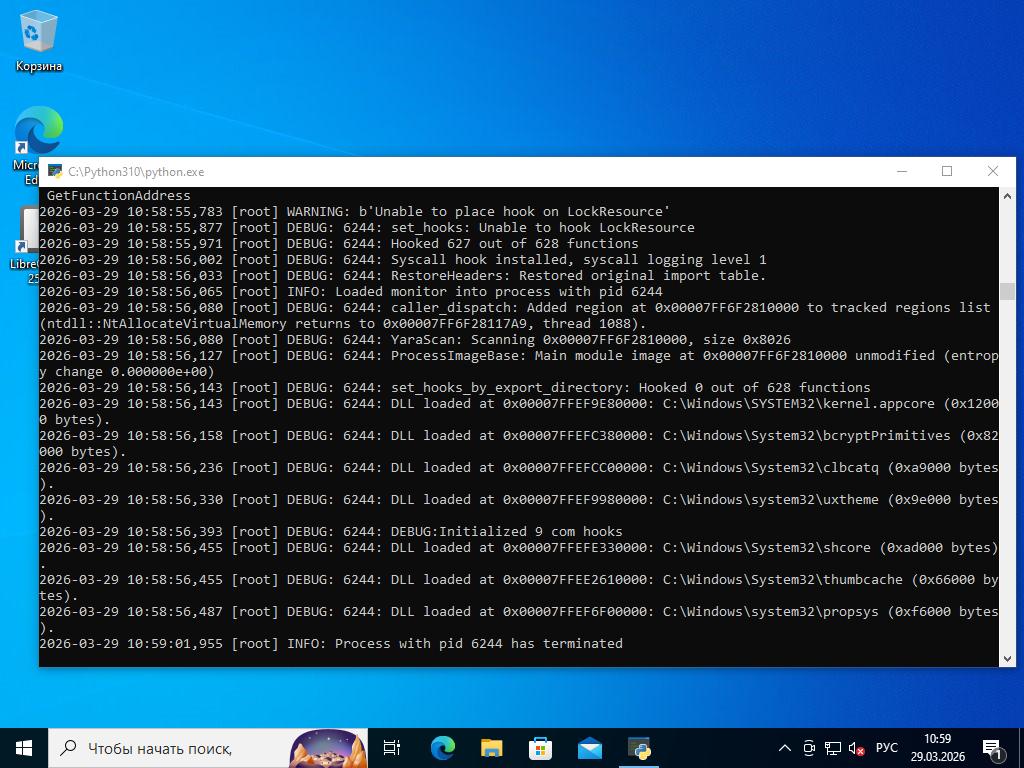Open the notification center

click(994, 748)
